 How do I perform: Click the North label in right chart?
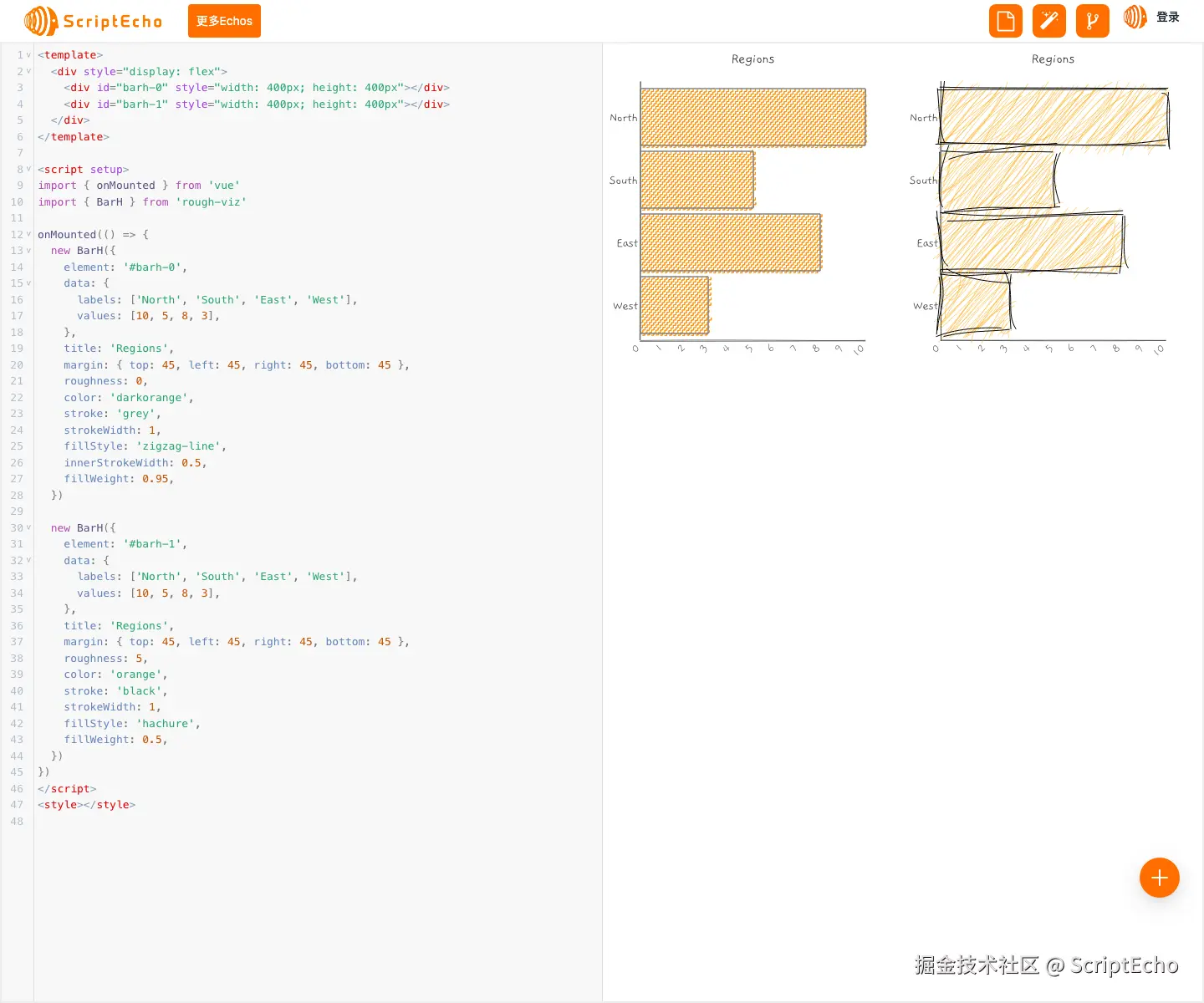click(924, 118)
